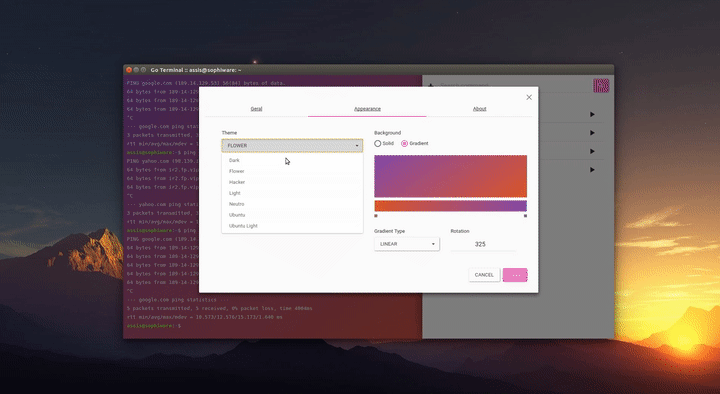Click the pink logo icon in panel corner
This screenshot has width=720, height=394.
601,85
